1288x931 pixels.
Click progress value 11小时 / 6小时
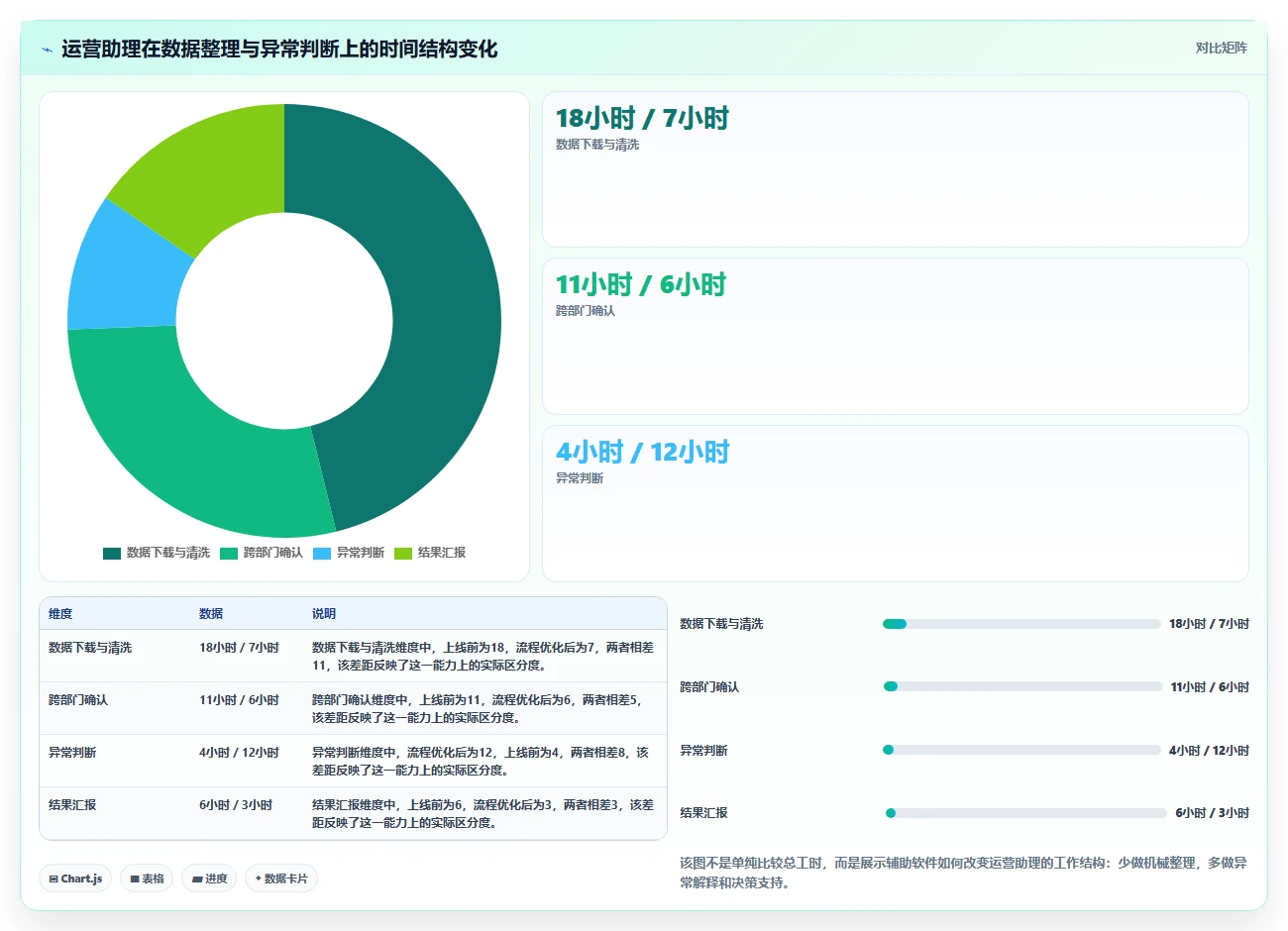(1210, 687)
